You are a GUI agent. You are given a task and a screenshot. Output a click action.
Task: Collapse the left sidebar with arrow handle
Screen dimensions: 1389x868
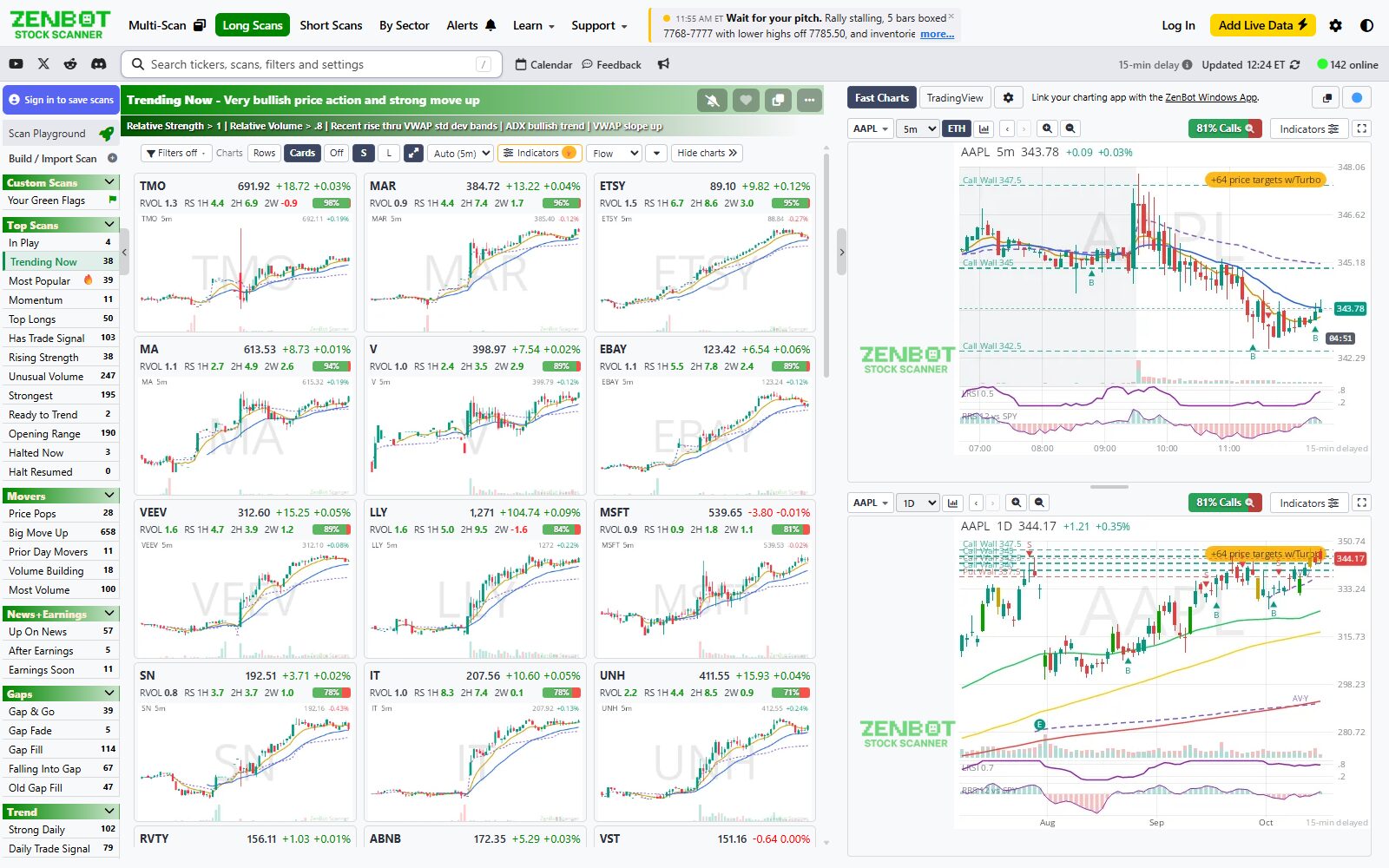coord(124,253)
